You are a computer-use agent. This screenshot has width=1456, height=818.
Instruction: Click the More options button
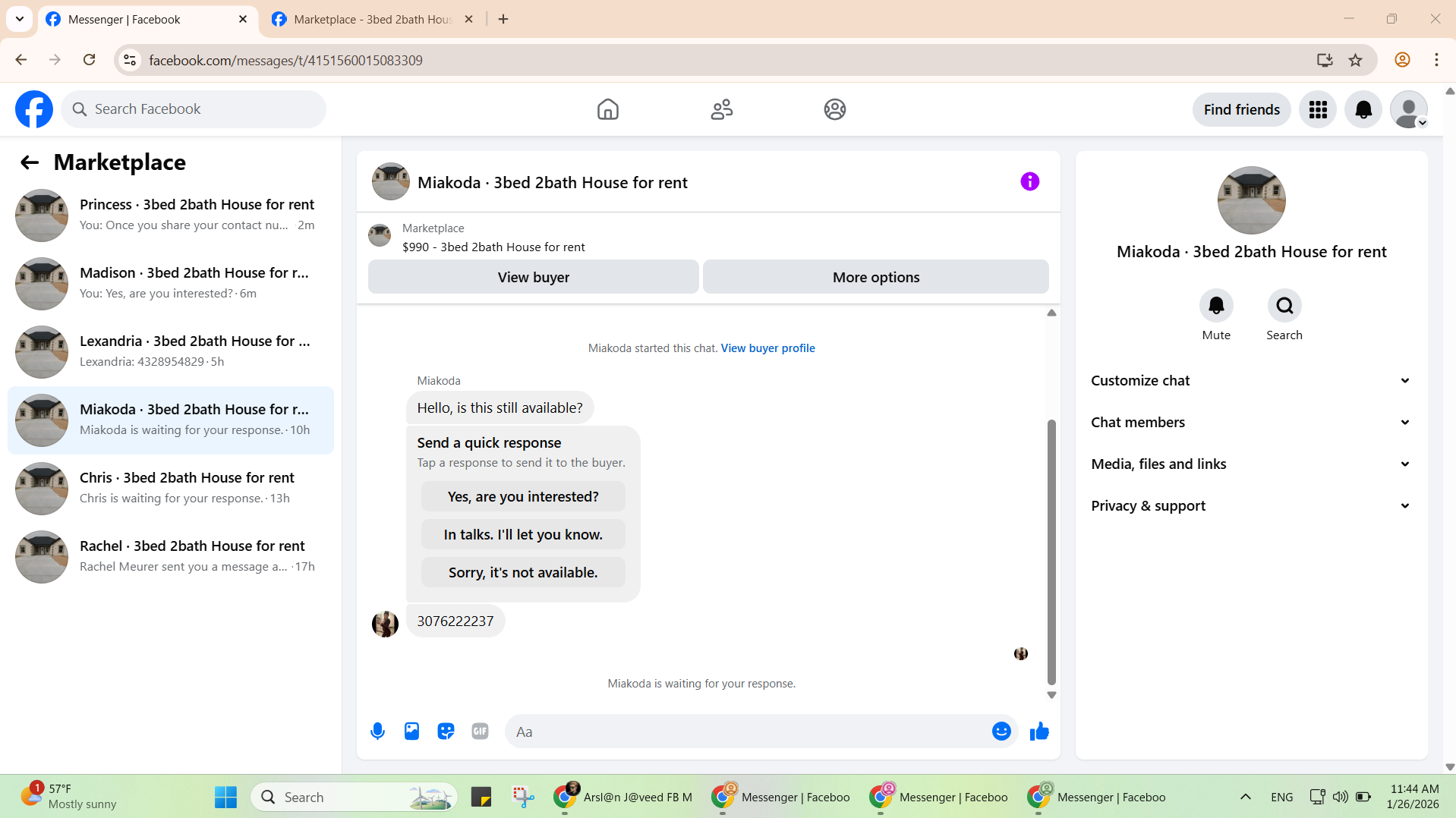(876, 277)
